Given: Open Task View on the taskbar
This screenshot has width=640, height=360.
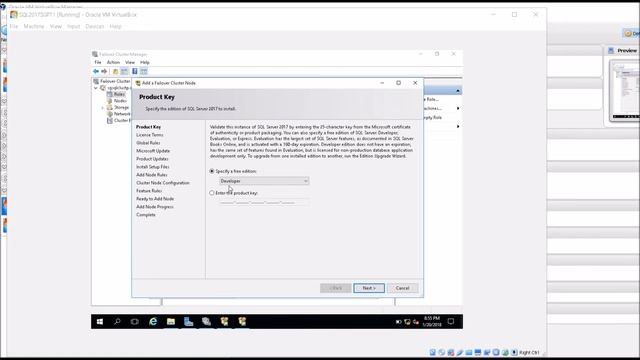Looking at the screenshot, I should pos(135,322).
